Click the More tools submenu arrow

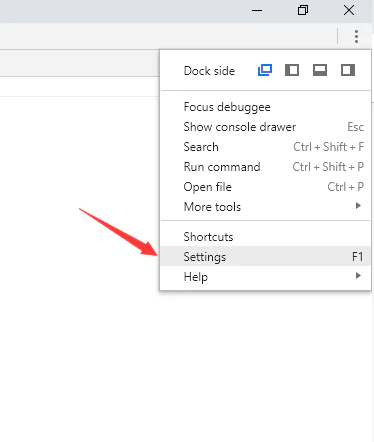(358, 206)
